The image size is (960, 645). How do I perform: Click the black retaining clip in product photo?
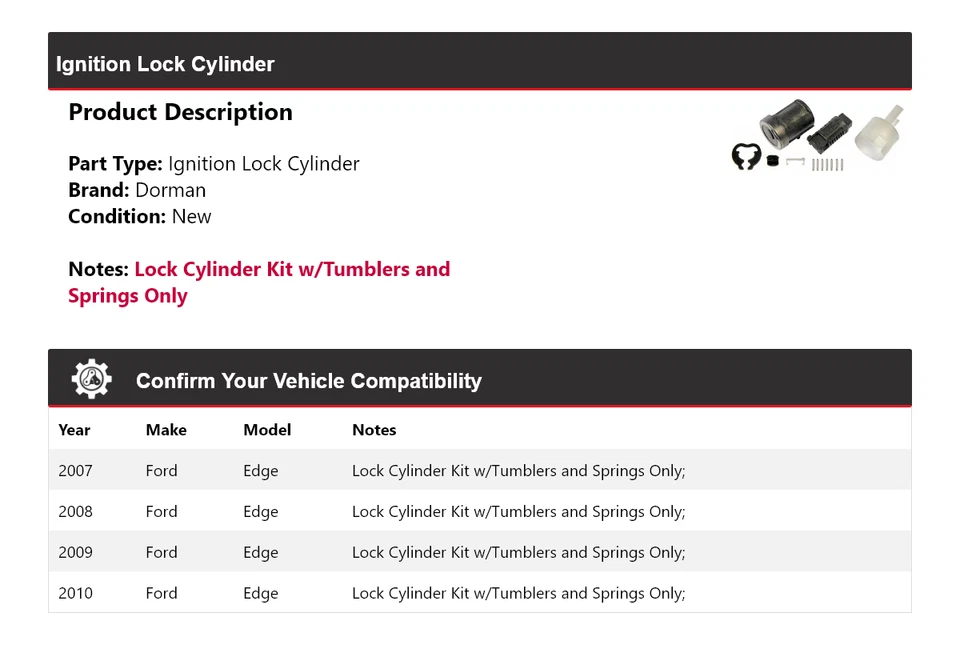746,156
